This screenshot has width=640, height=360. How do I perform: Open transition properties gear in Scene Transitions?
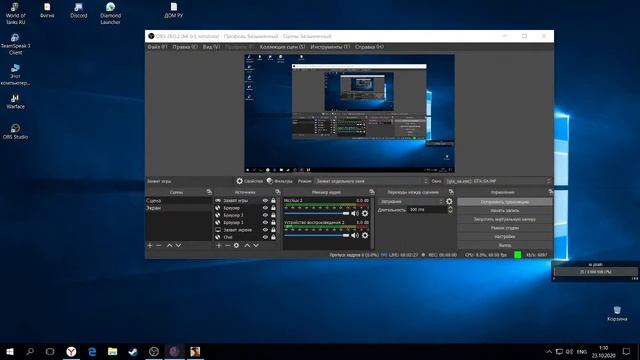449,201
